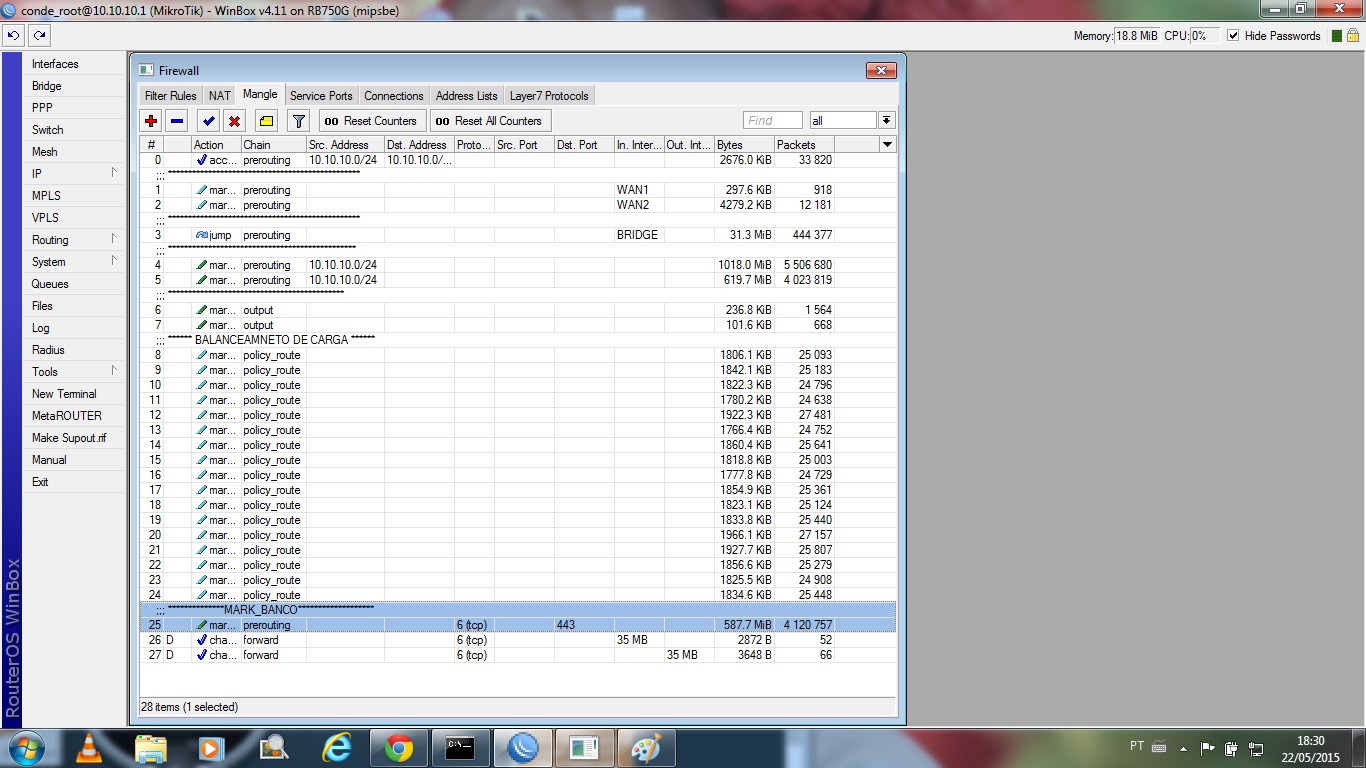Click the WinBox undo arrow
1366x768 pixels.
tap(13, 35)
